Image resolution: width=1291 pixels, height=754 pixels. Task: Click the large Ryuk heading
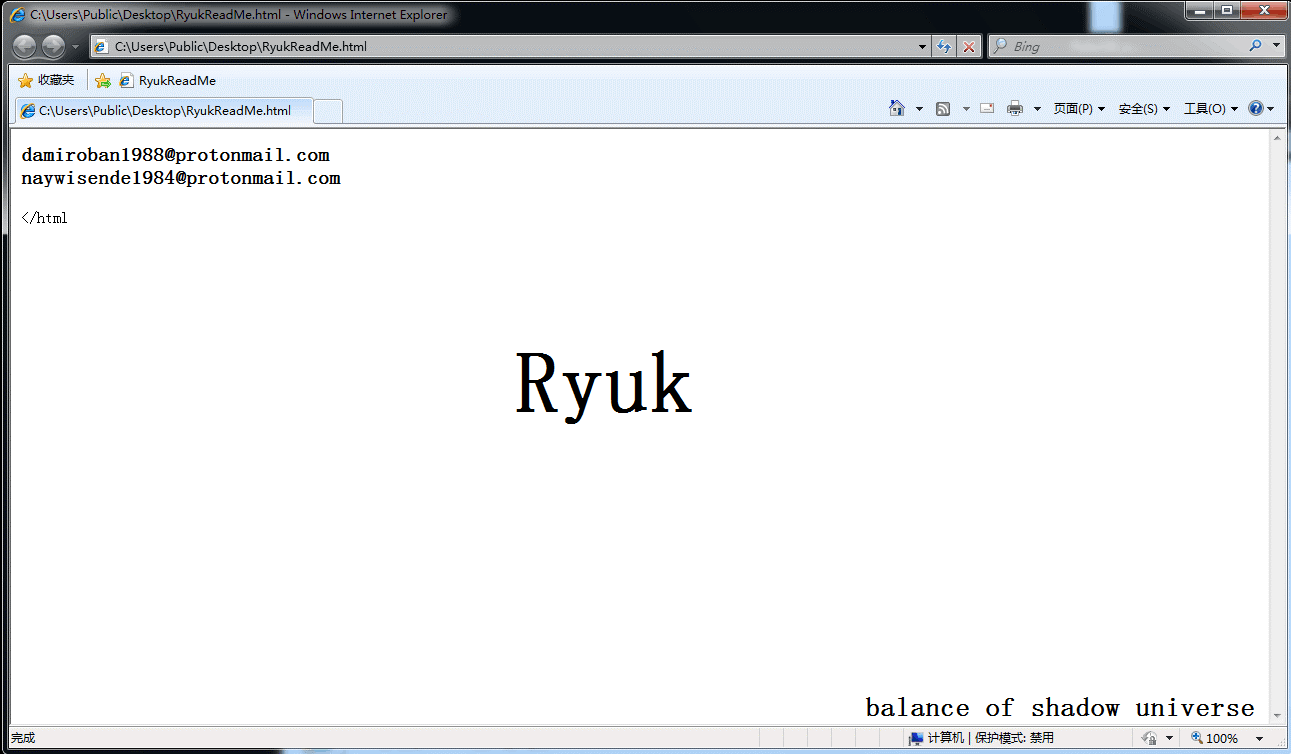(x=603, y=385)
